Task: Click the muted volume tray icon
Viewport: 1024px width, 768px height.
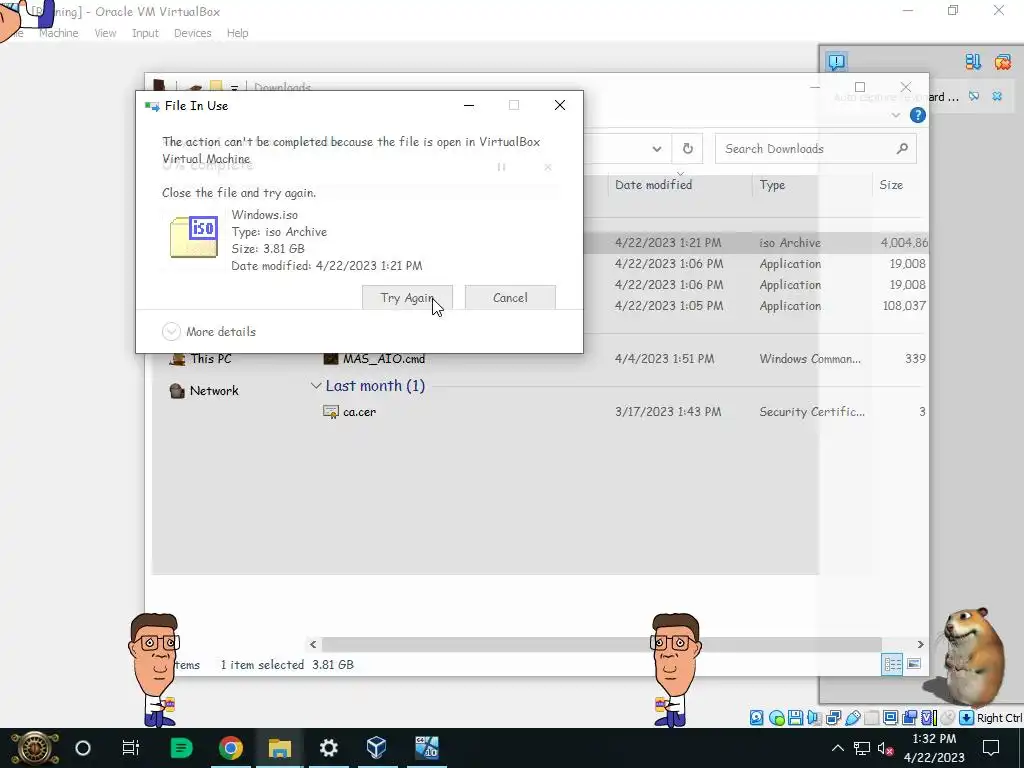Action: pos(886,748)
